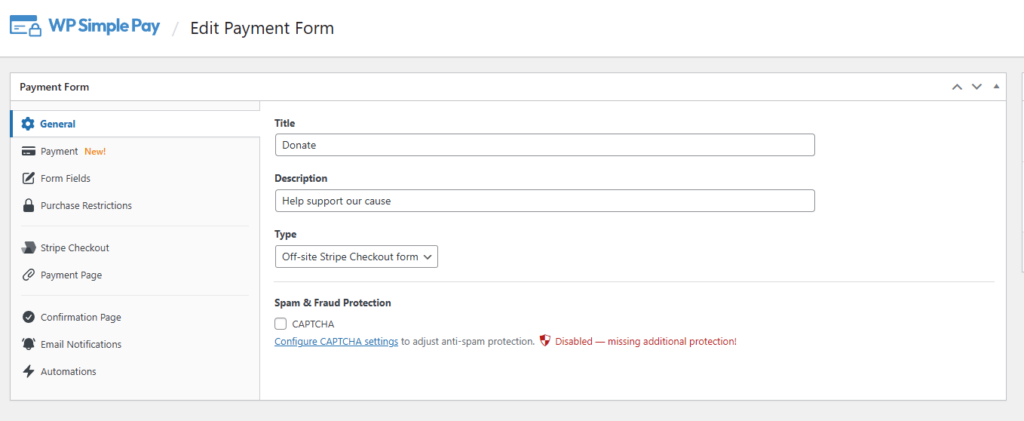Click the Automations lightning bolt icon
1024x421 pixels.
coord(28,371)
